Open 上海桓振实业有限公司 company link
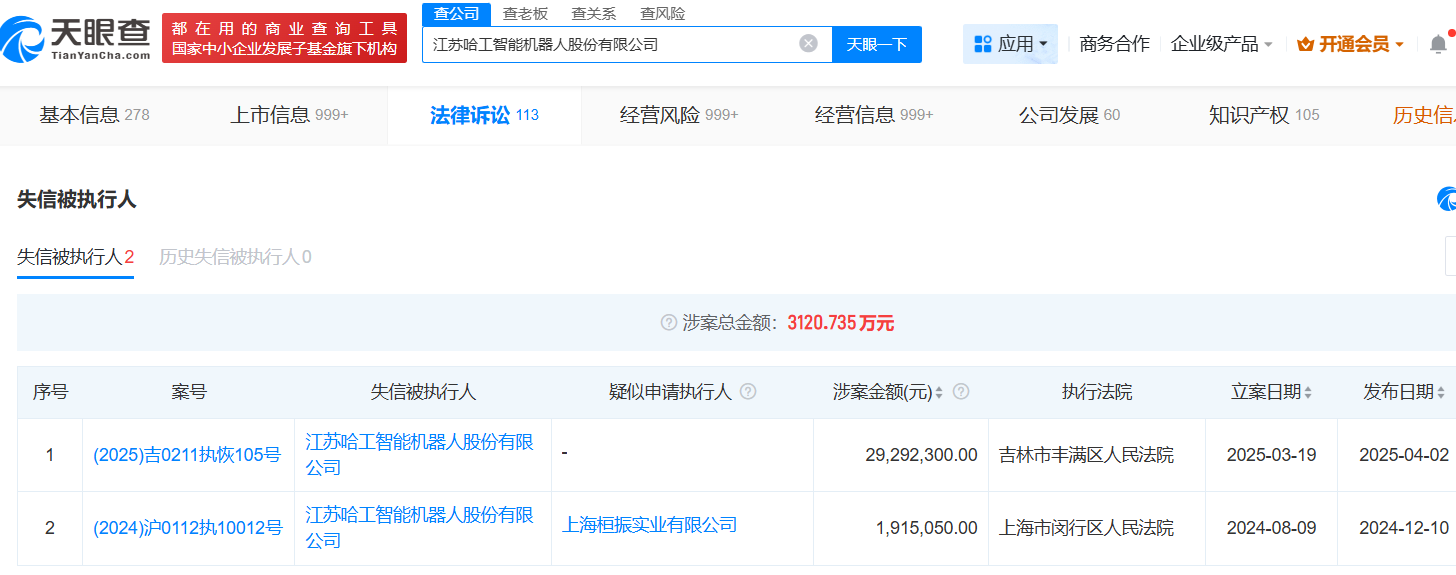 649,525
